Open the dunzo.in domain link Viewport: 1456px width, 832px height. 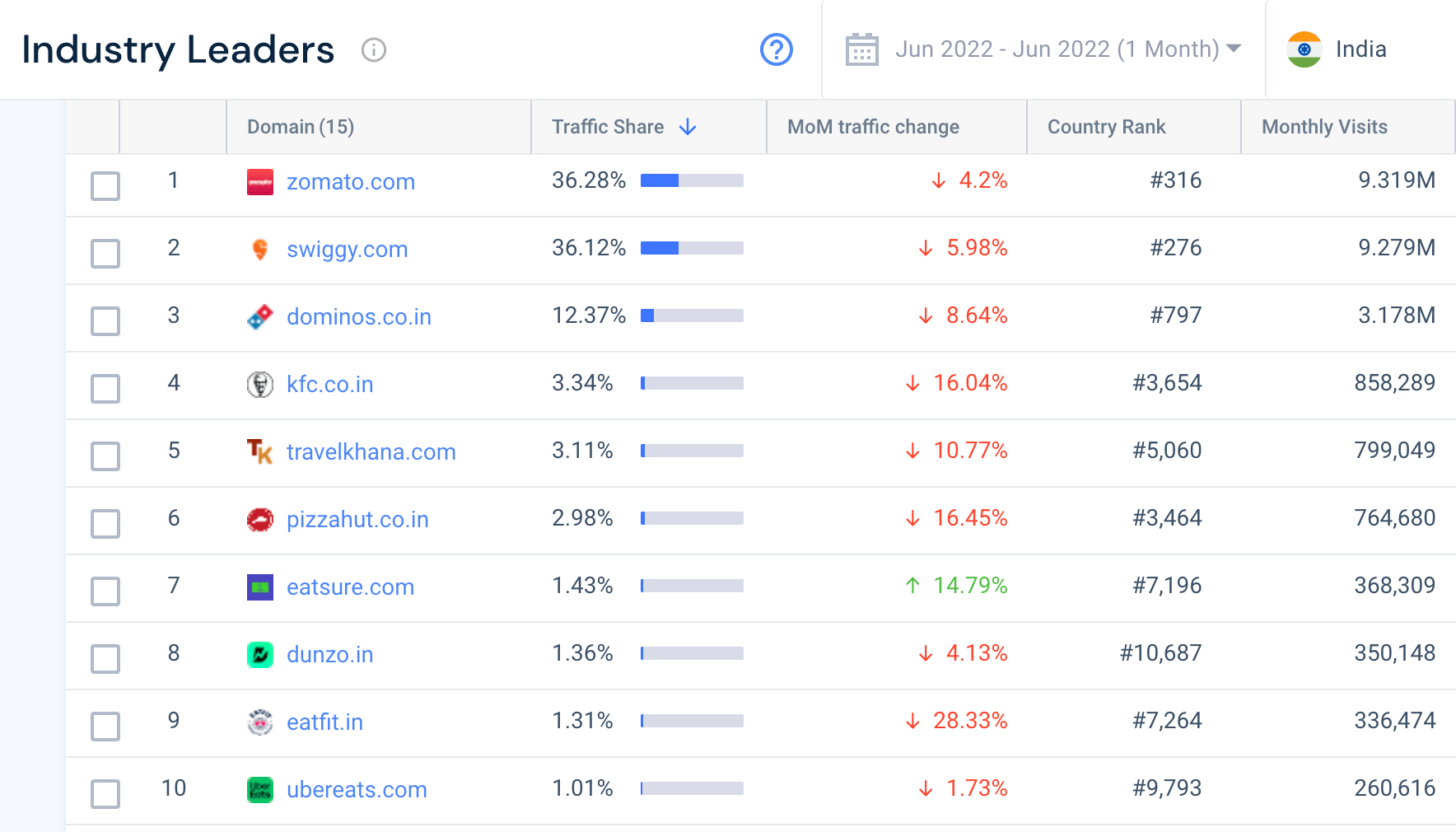(329, 654)
